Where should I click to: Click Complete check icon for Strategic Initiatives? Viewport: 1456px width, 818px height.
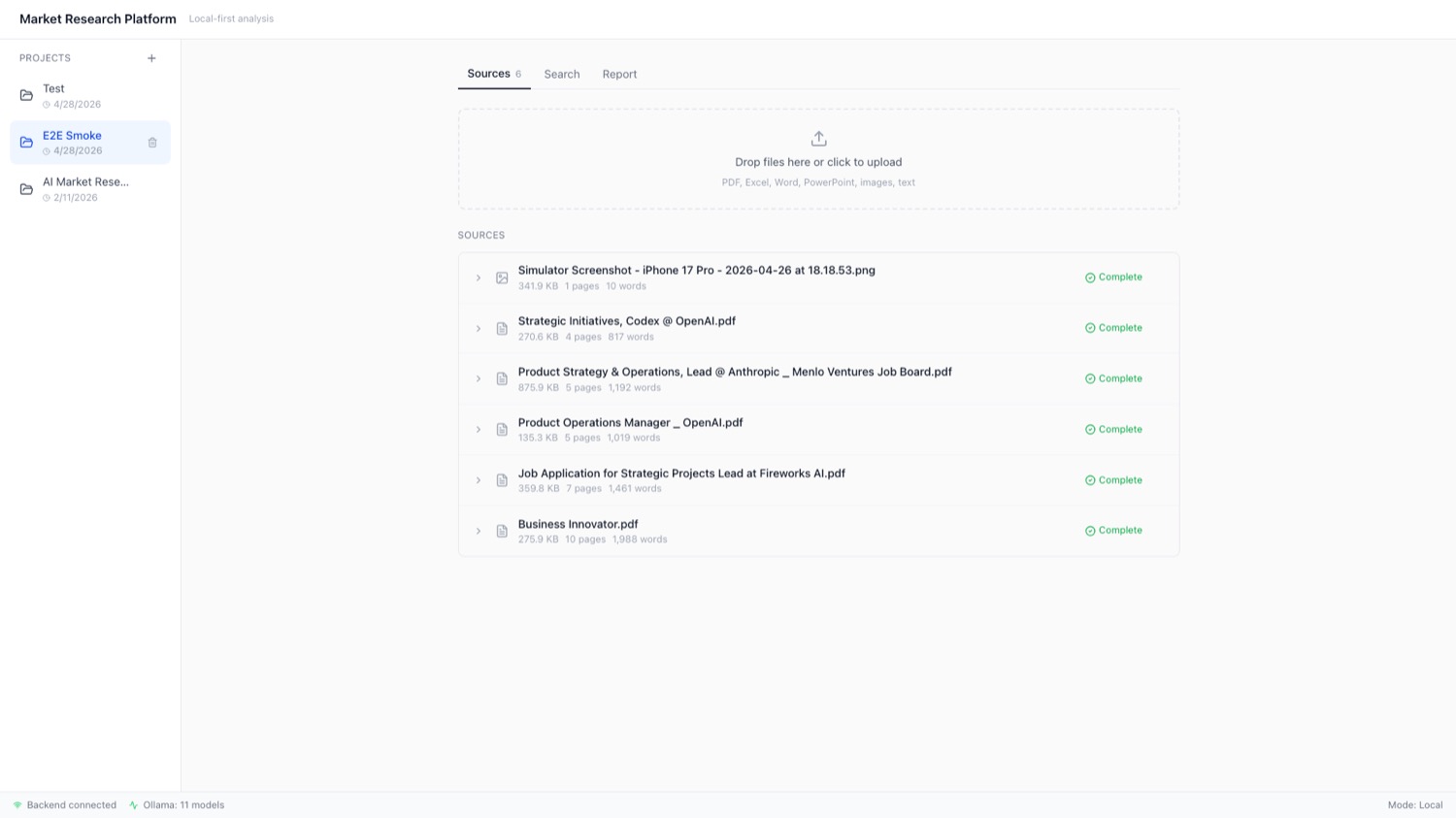1090,328
